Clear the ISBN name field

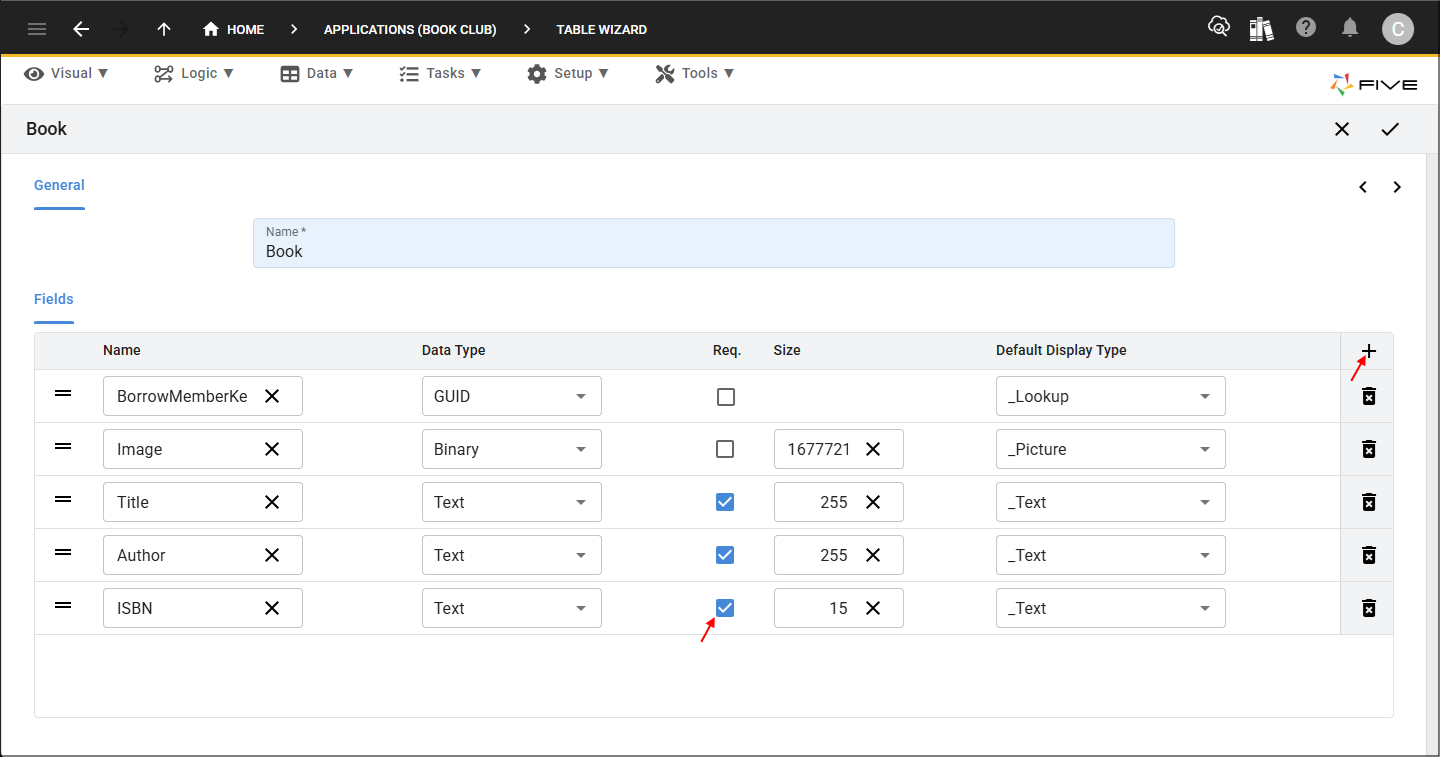coord(272,608)
